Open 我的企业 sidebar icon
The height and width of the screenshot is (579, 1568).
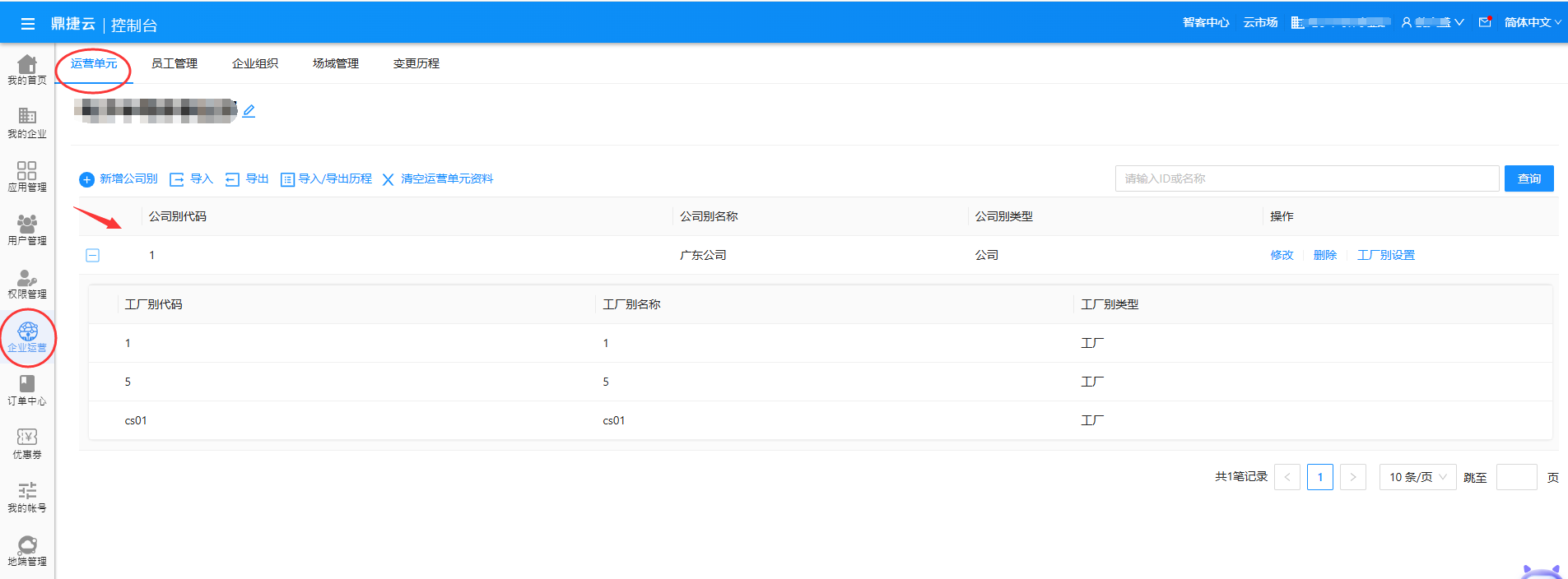tap(27, 123)
